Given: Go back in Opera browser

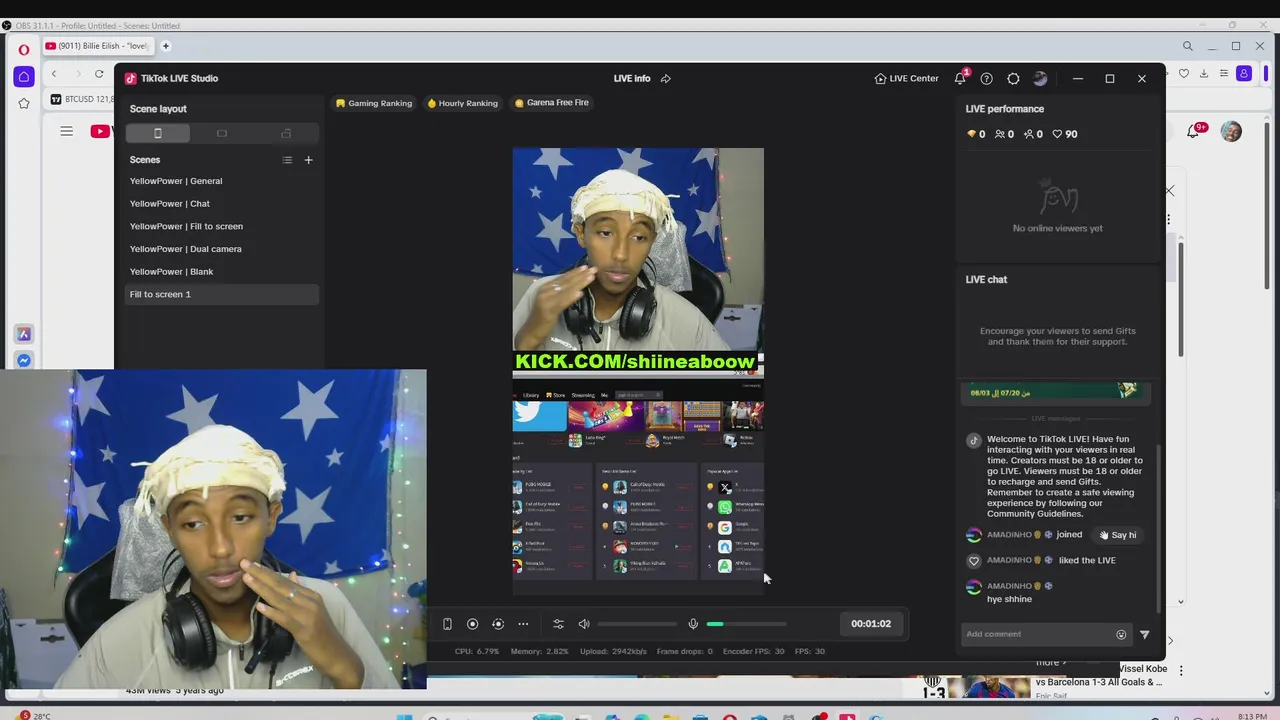Looking at the screenshot, I should [54, 74].
